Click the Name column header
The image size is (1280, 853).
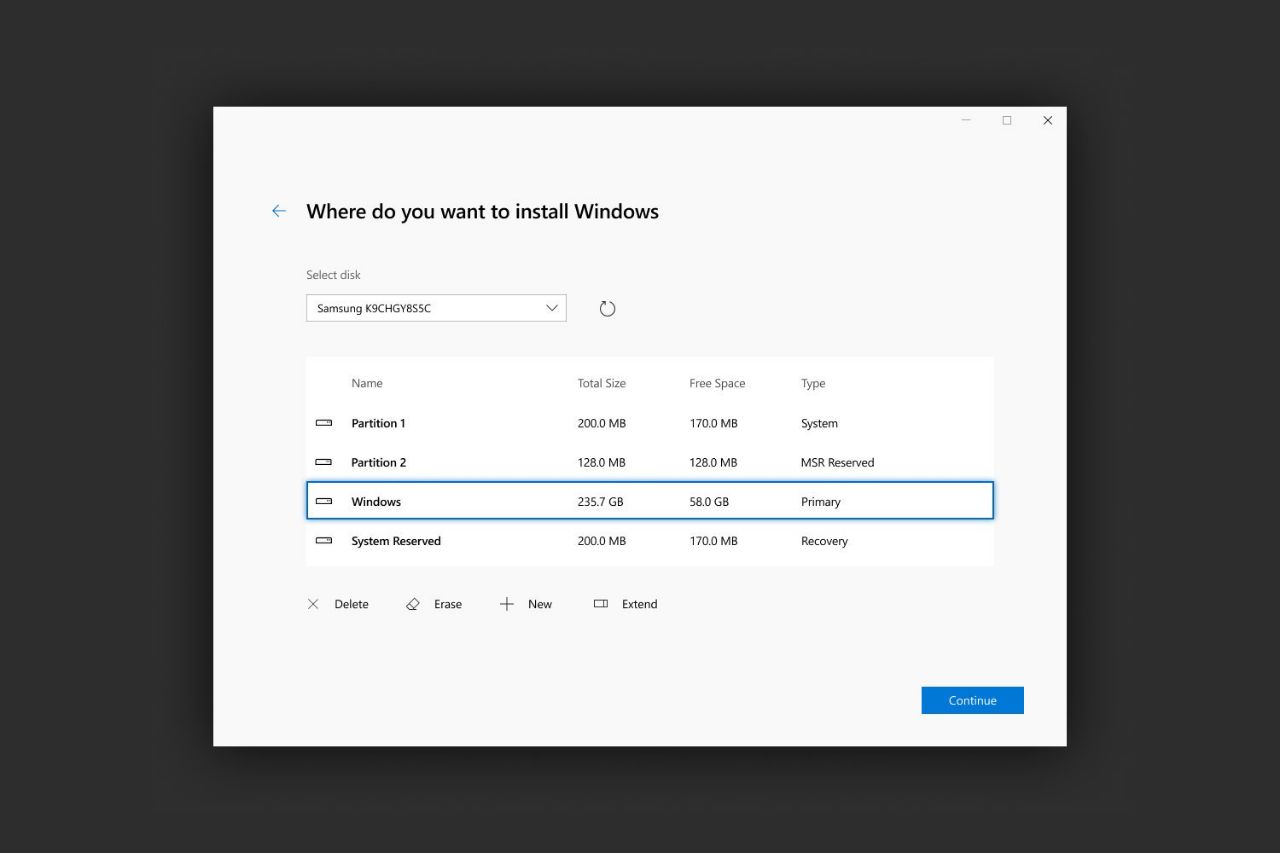367,383
